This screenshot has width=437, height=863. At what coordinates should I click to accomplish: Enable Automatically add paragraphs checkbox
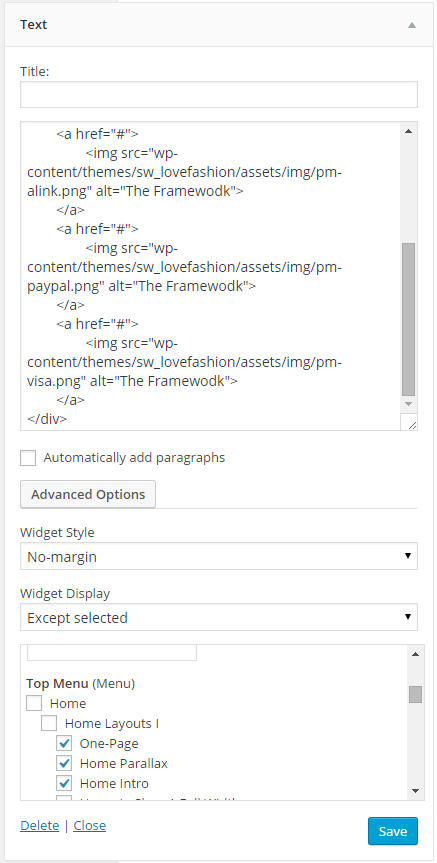(28, 458)
